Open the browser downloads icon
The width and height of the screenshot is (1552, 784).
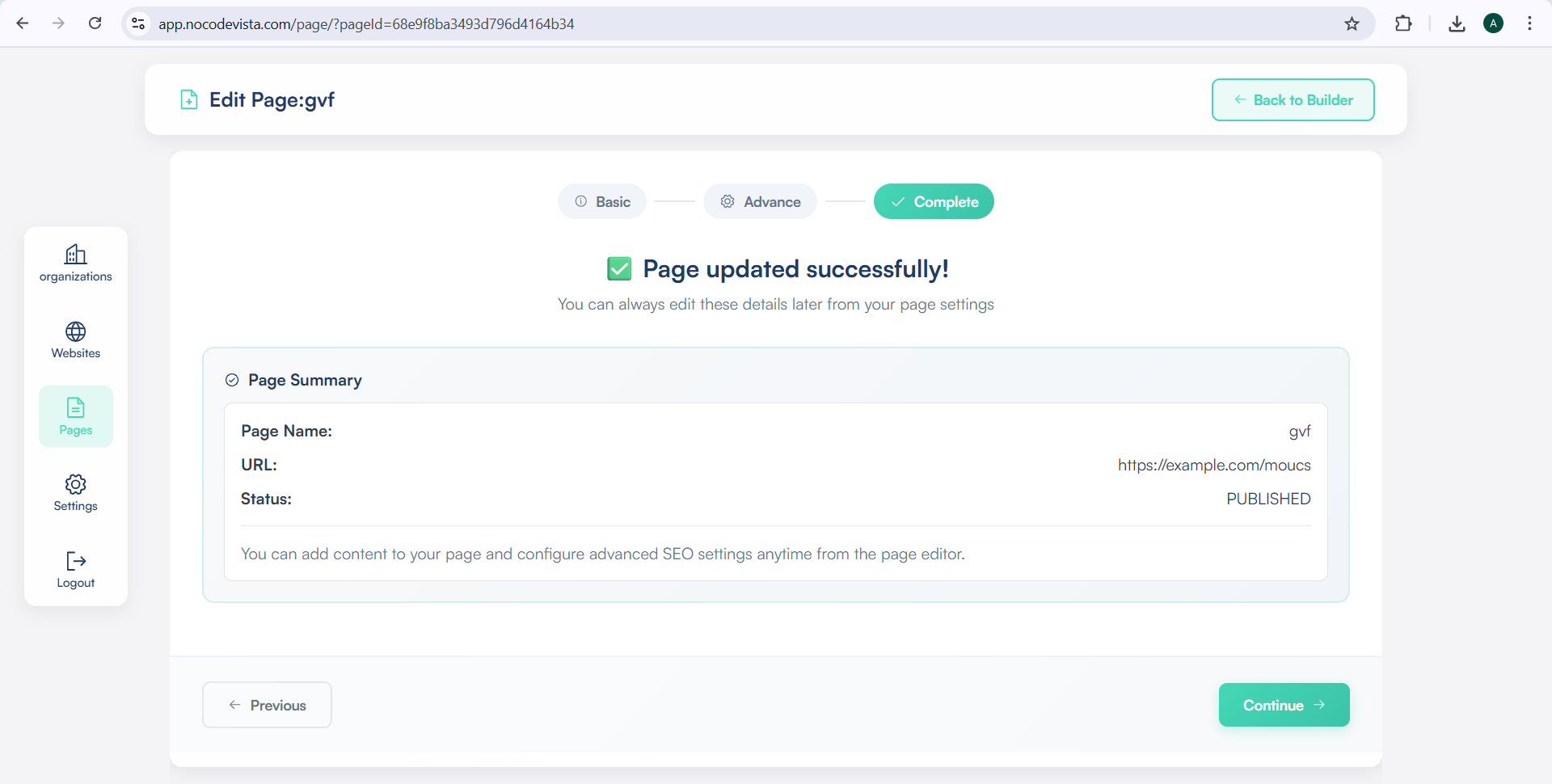(x=1457, y=23)
